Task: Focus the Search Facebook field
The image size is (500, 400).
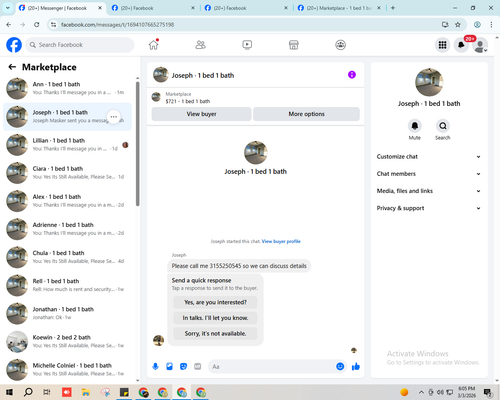Action: point(80,45)
